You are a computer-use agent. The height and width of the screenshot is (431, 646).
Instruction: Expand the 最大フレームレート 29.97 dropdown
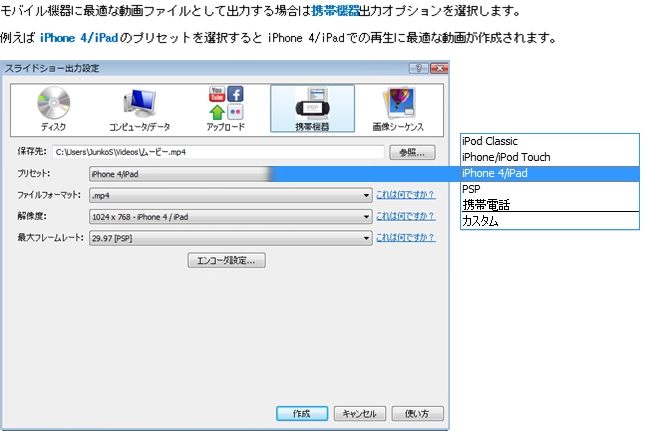click(x=231, y=238)
